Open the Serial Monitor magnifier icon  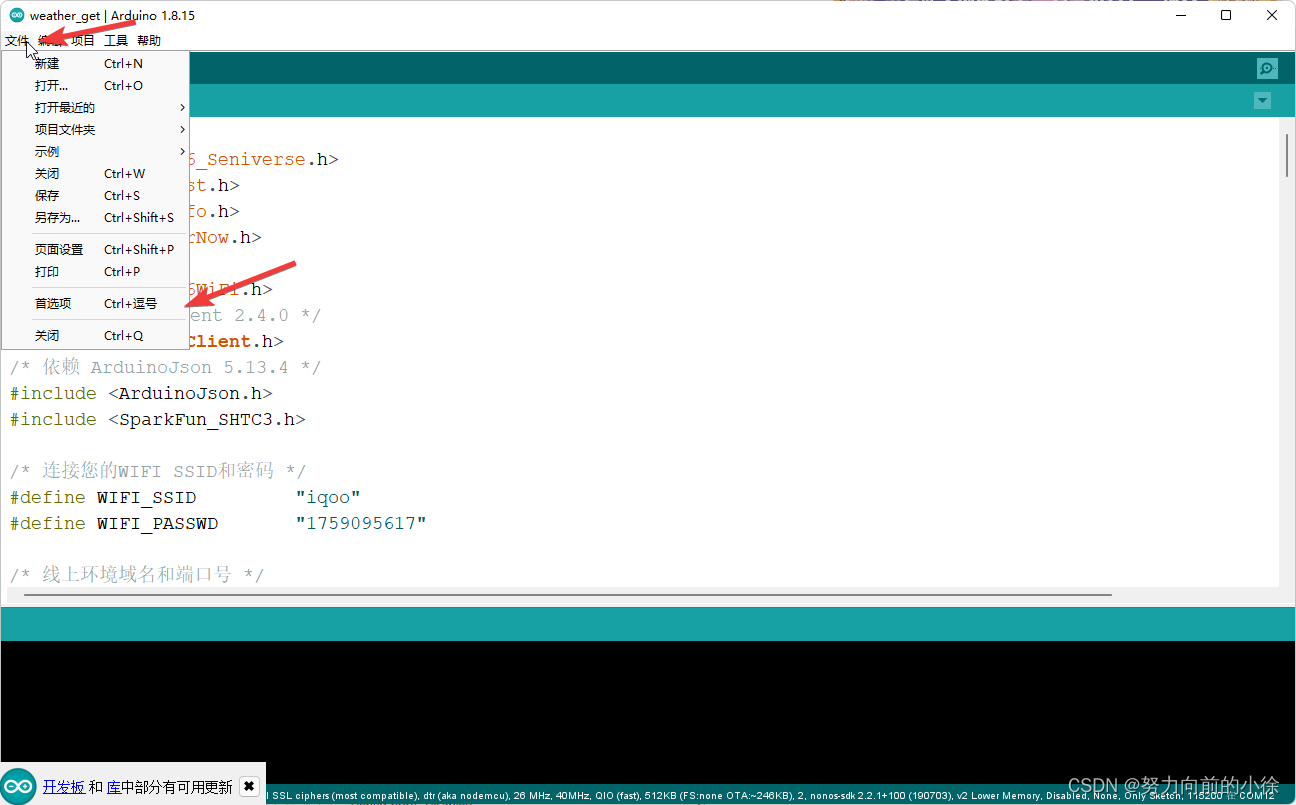click(1267, 68)
